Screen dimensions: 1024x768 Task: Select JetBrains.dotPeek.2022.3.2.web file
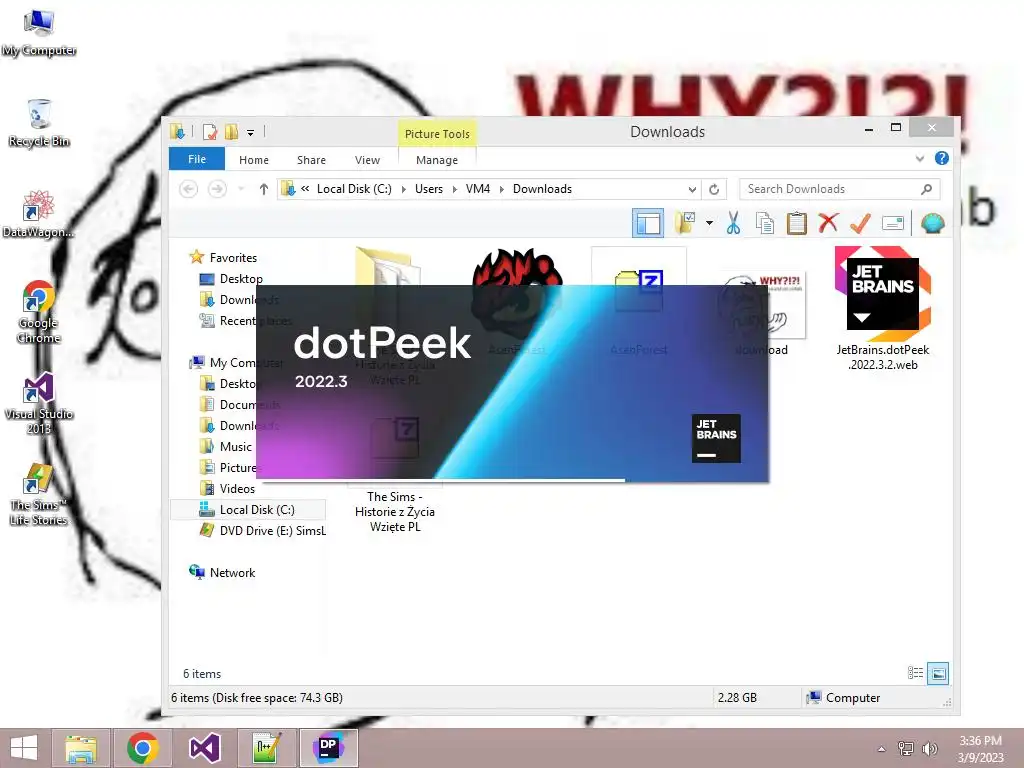point(882,308)
